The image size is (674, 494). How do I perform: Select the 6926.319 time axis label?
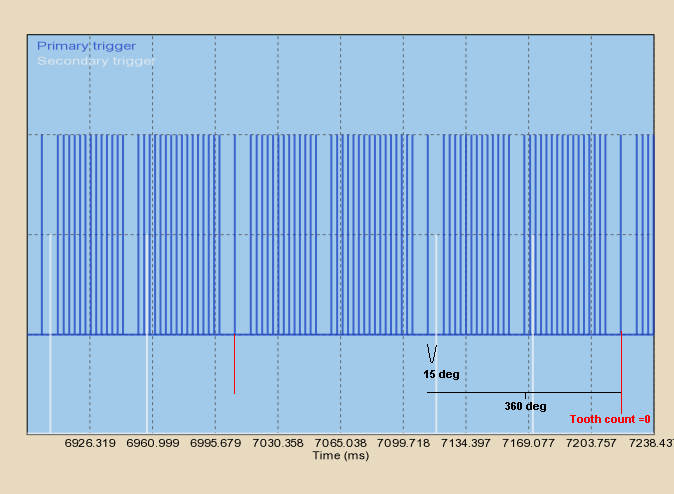tap(90, 443)
